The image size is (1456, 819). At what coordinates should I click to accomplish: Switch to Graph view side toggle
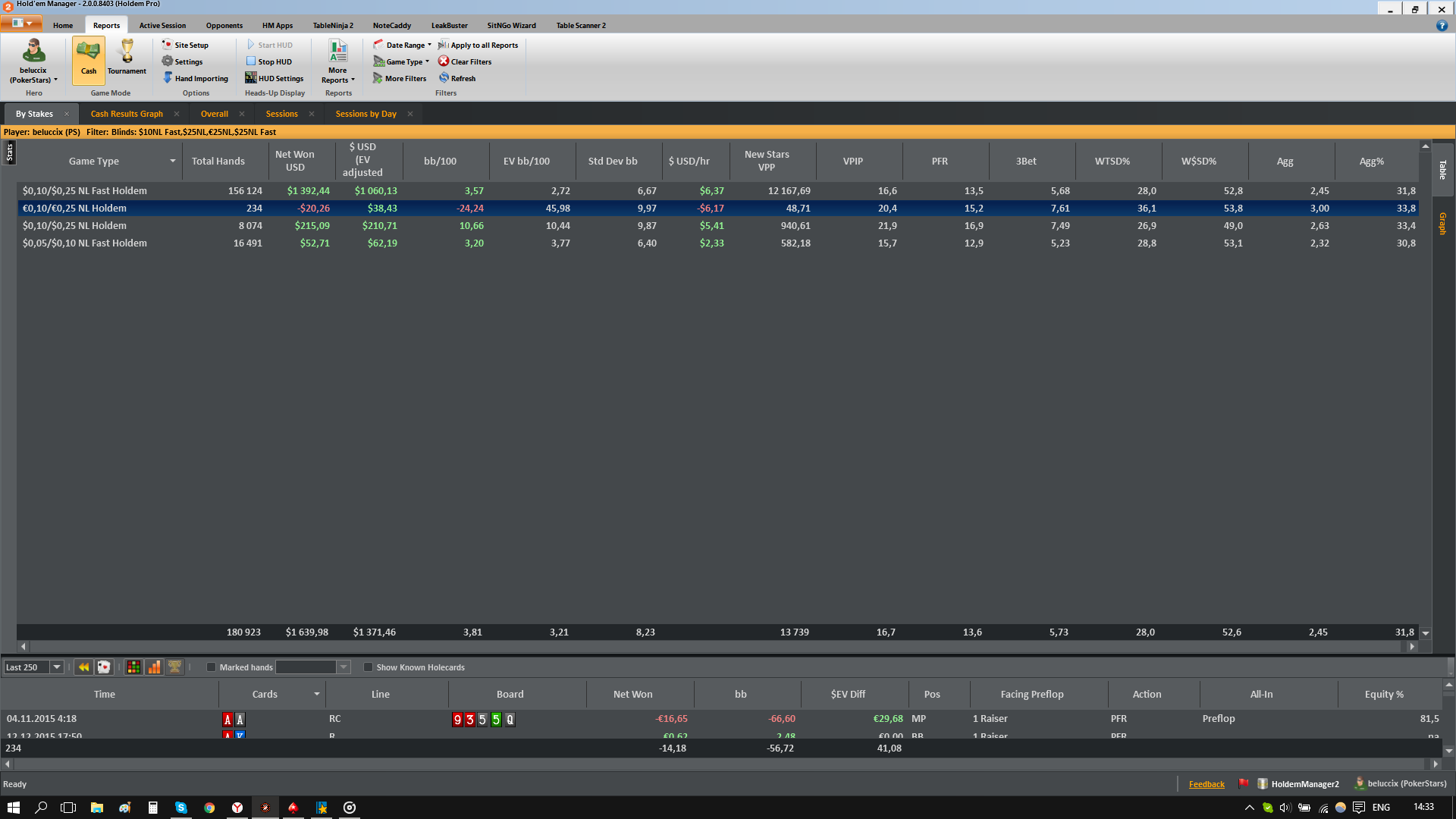(1442, 224)
